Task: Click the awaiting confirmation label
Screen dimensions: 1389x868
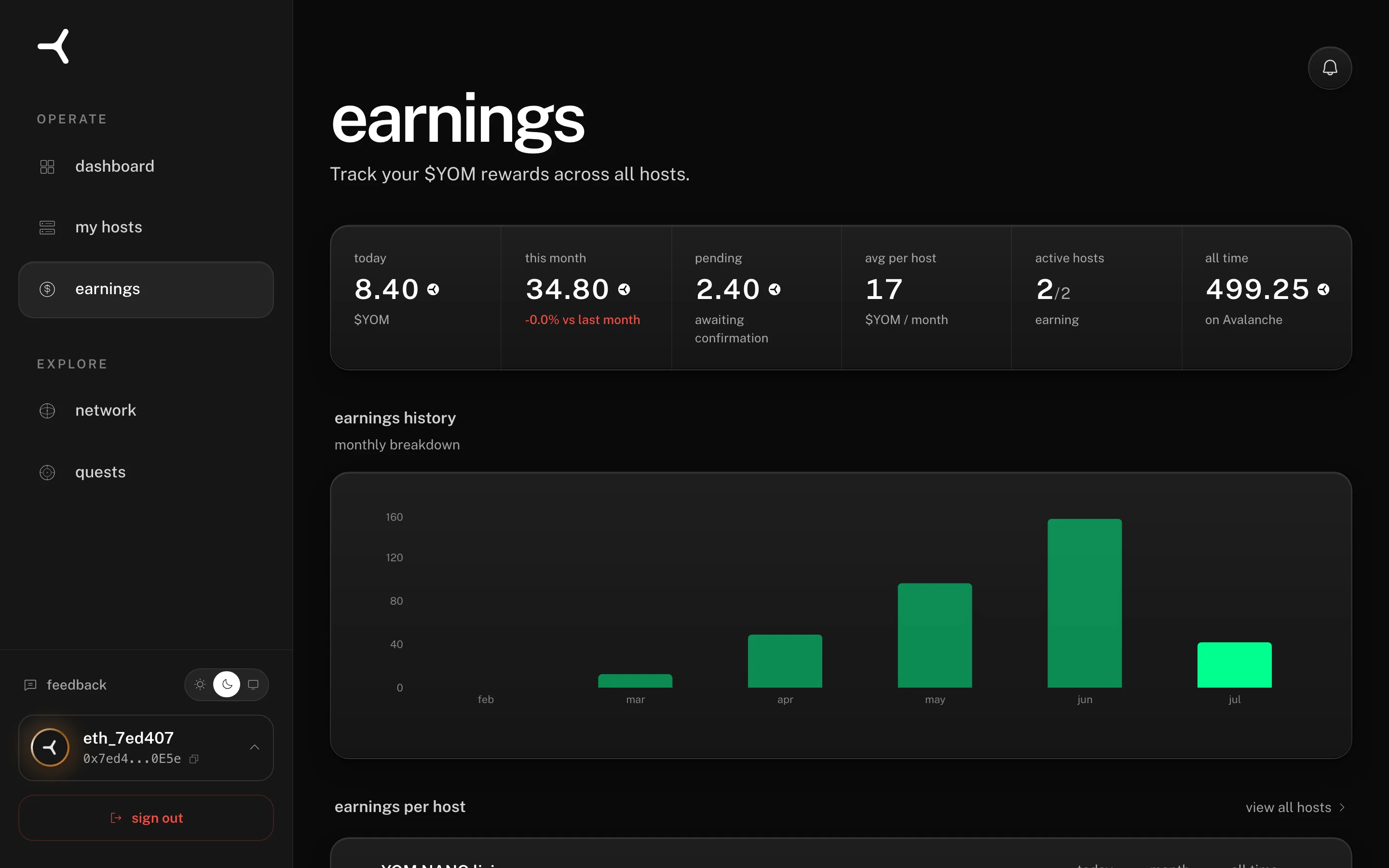Action: [731, 329]
